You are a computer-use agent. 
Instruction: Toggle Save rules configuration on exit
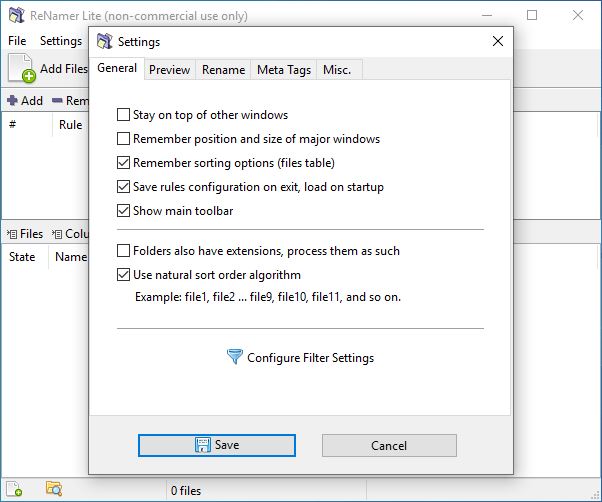coord(123,187)
